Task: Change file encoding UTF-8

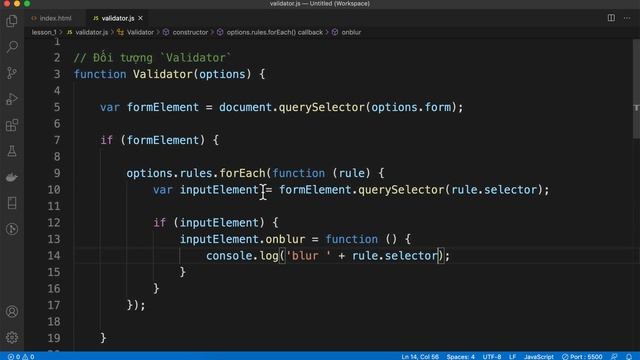Action: (x=492, y=356)
